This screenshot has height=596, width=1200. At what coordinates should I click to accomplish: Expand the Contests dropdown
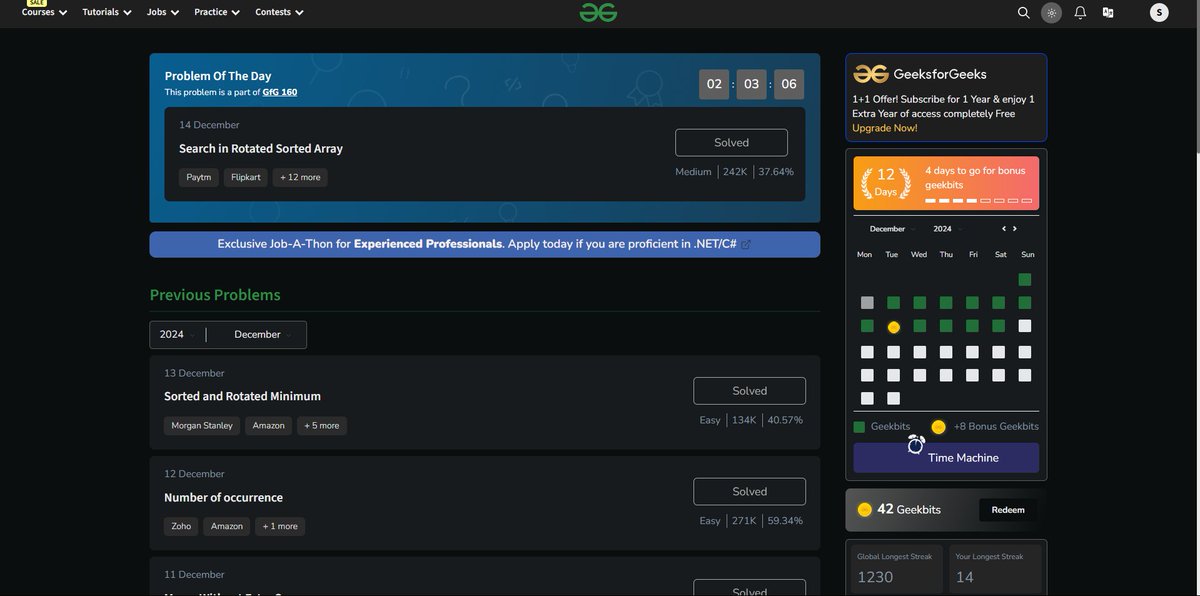tap(279, 12)
